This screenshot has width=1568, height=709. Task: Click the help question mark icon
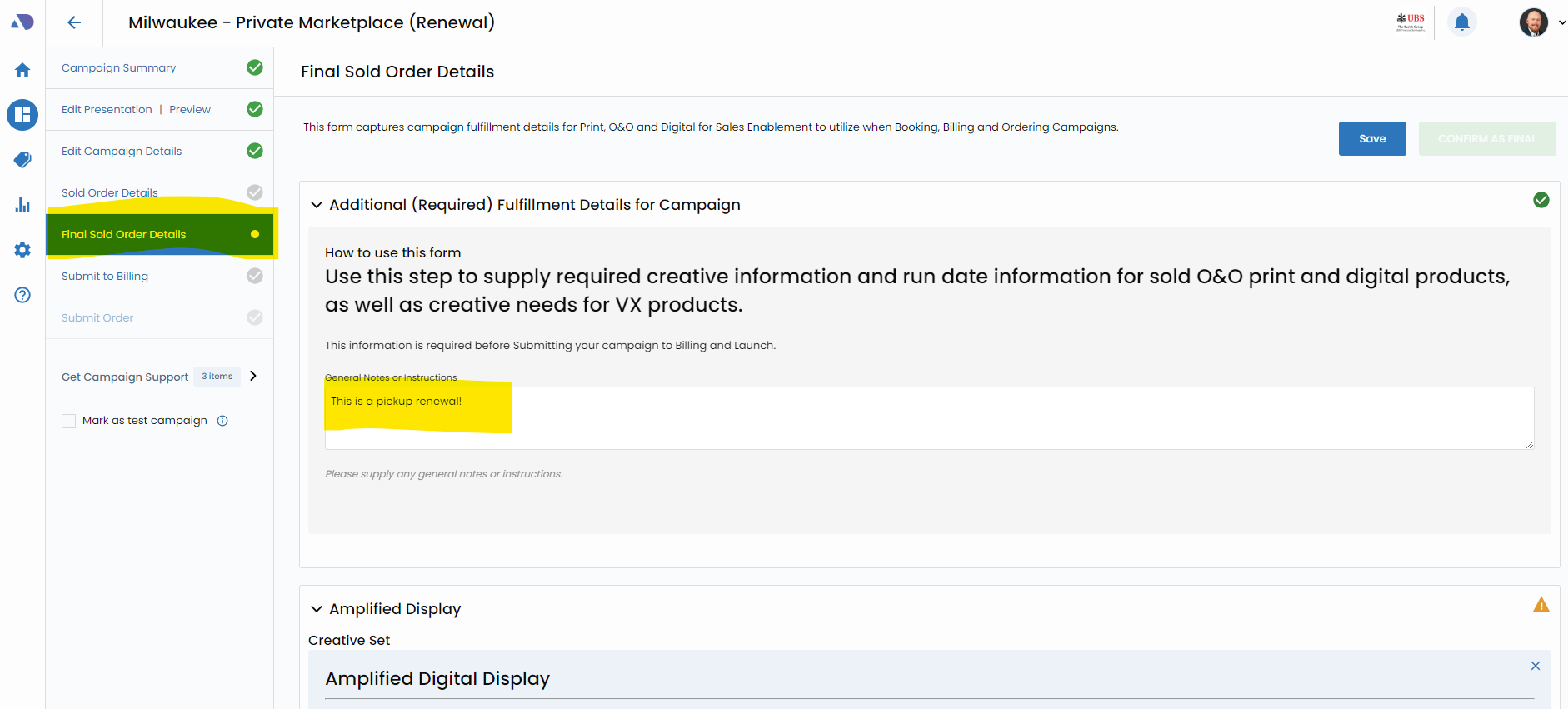(22, 295)
